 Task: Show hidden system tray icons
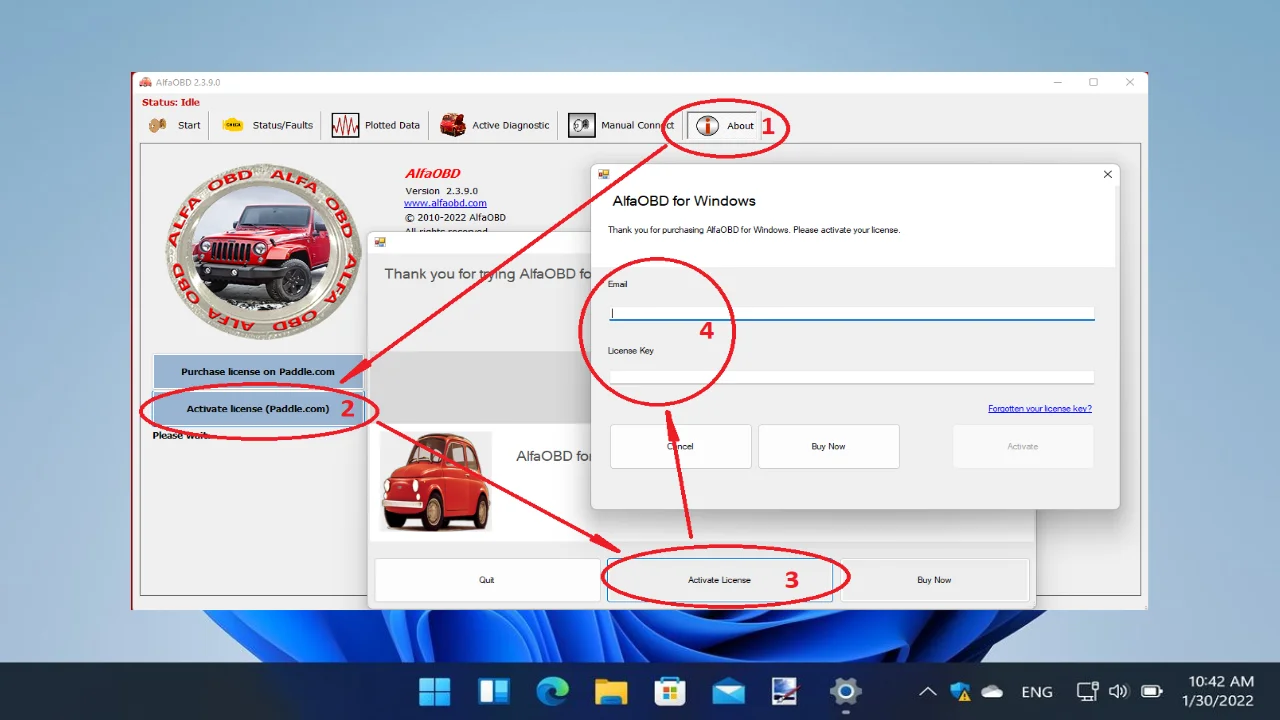tap(928, 691)
